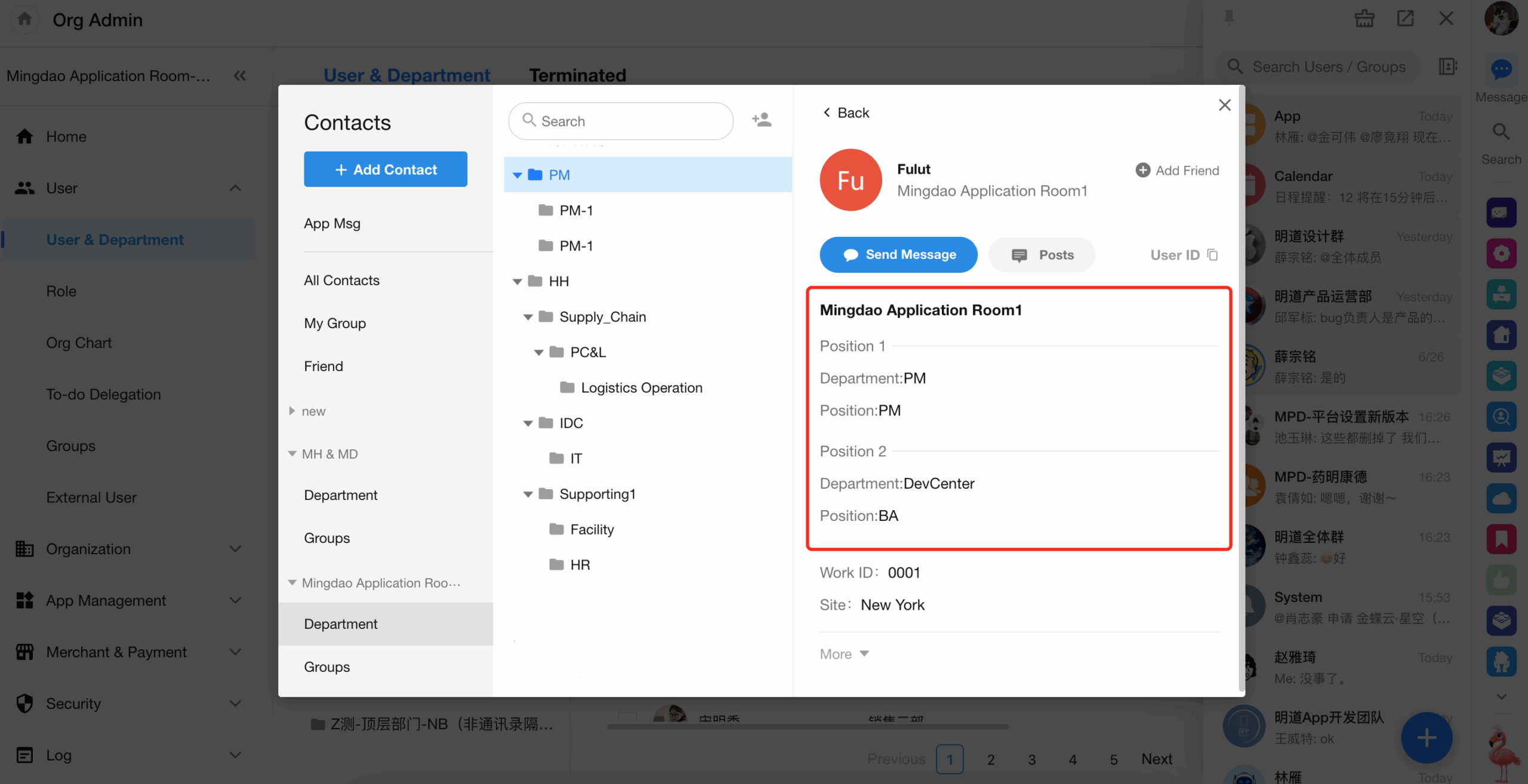The image size is (1528, 784).
Task: Open App Msg in Contacts panel
Action: tap(332, 223)
